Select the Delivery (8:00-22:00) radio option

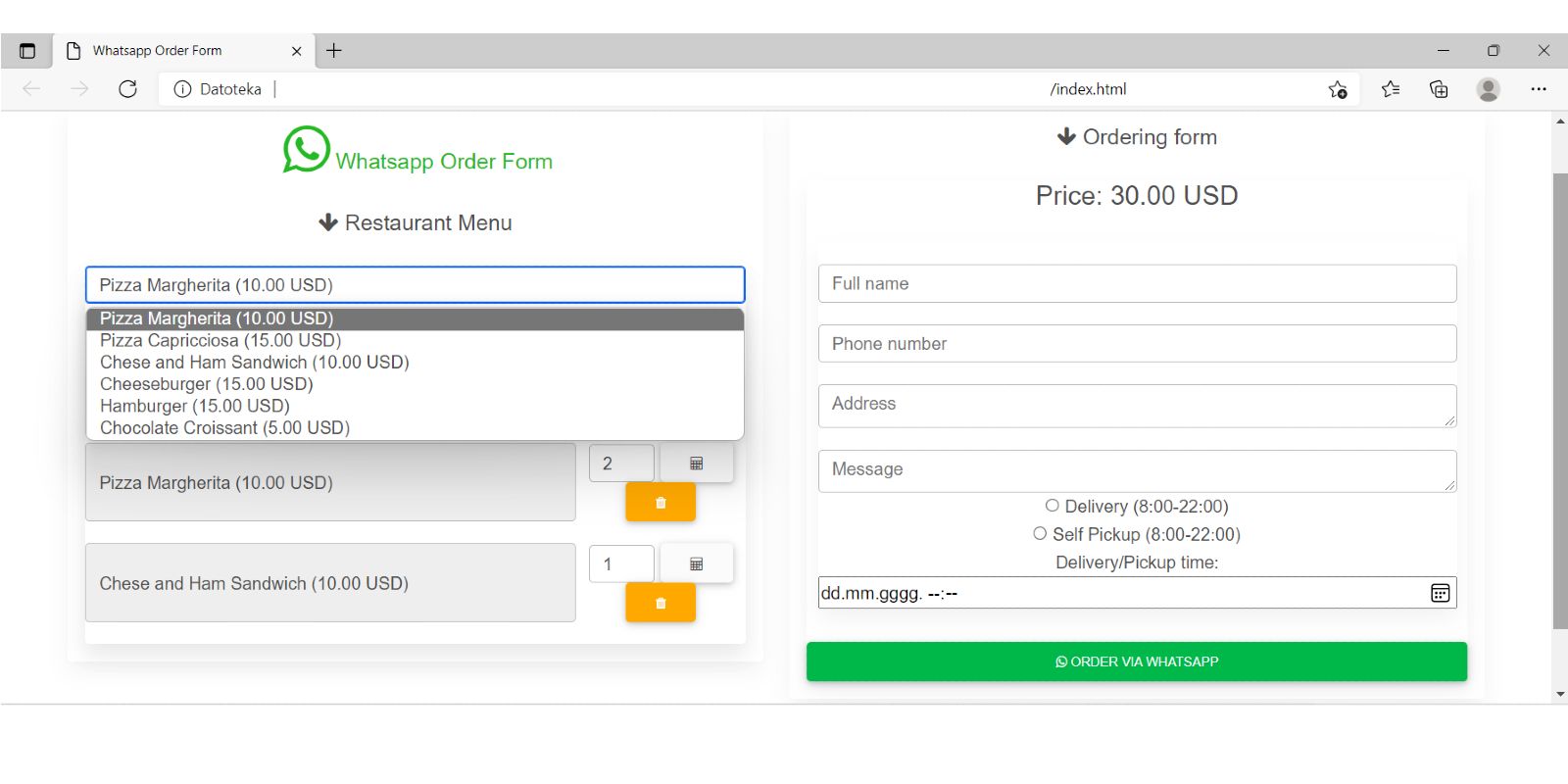(x=1053, y=506)
